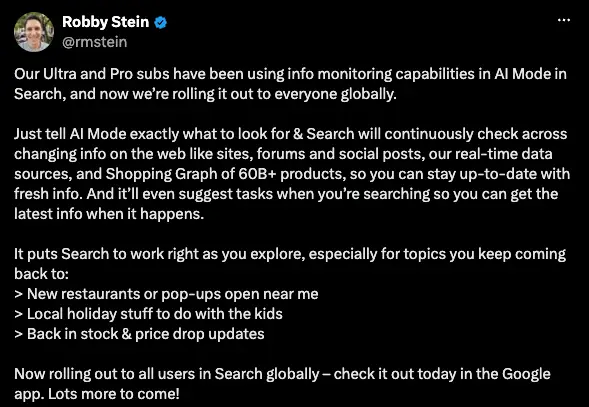
Task: Click the line 'latest info when it happens.'
Action: [109, 214]
